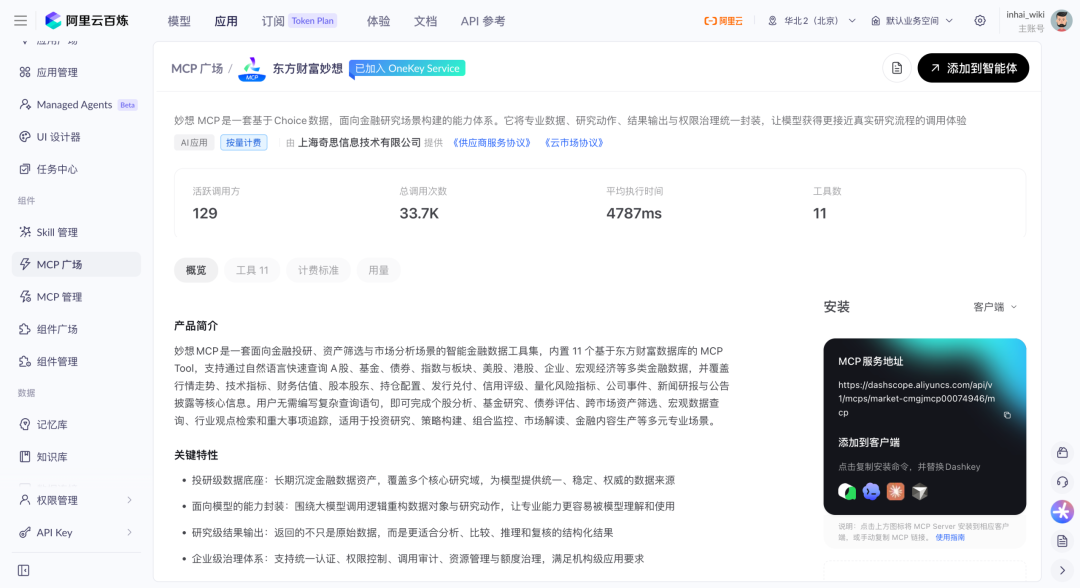This screenshot has height=588, width=1080.
Task: Click the Managed Agents Beta badge
Action: [x=127, y=105]
